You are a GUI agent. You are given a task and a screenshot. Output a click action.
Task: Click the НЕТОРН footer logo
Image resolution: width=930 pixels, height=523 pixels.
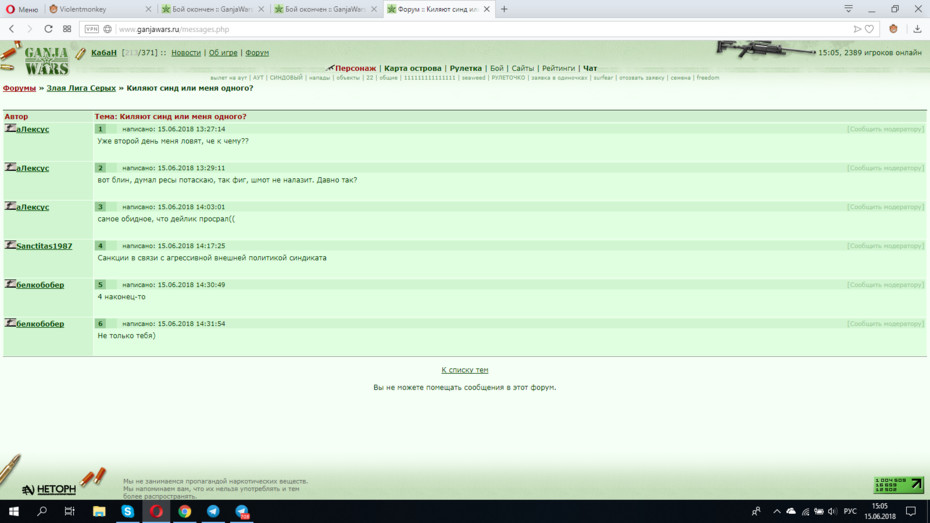tap(49, 489)
